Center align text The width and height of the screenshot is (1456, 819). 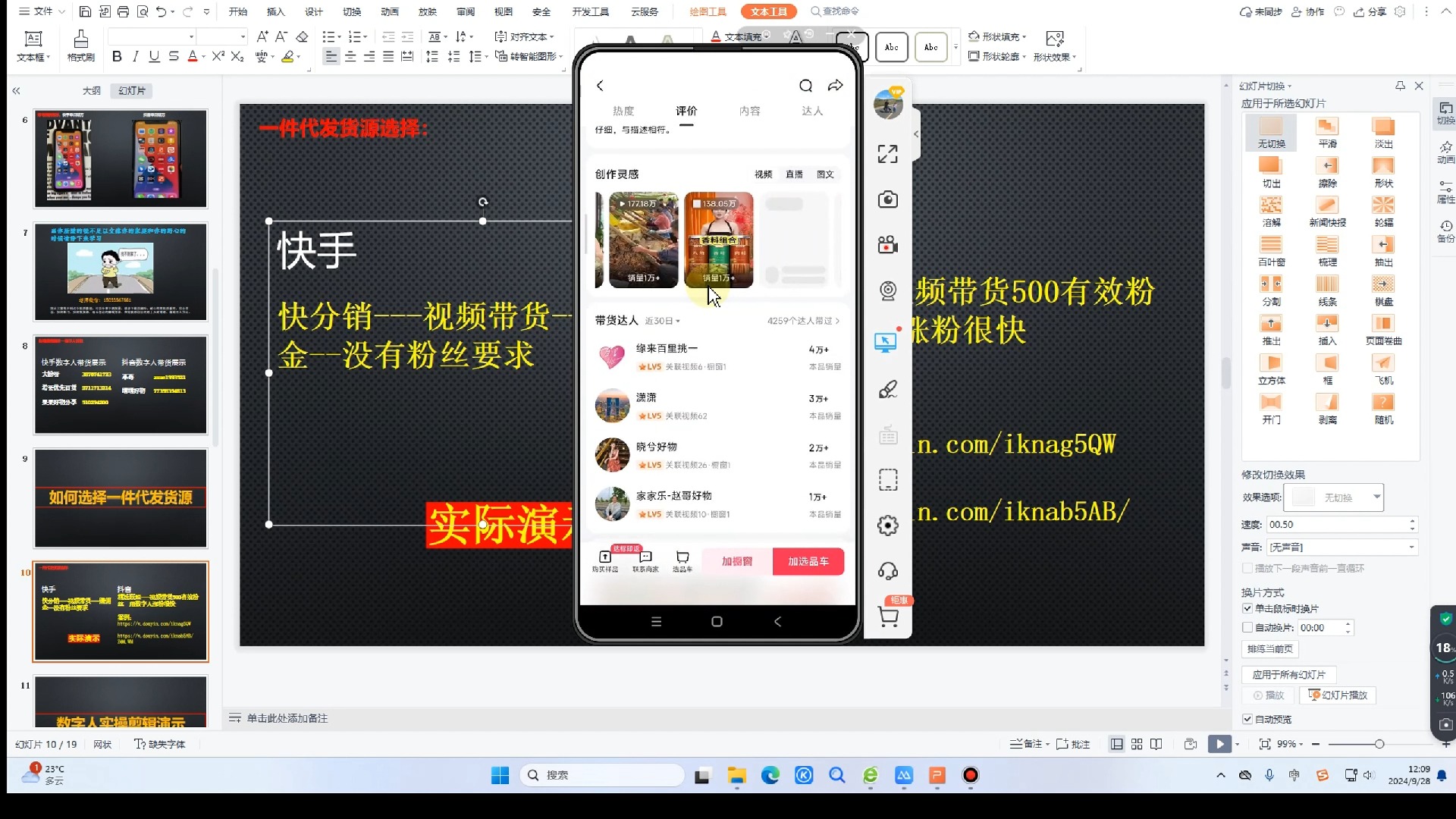350,56
